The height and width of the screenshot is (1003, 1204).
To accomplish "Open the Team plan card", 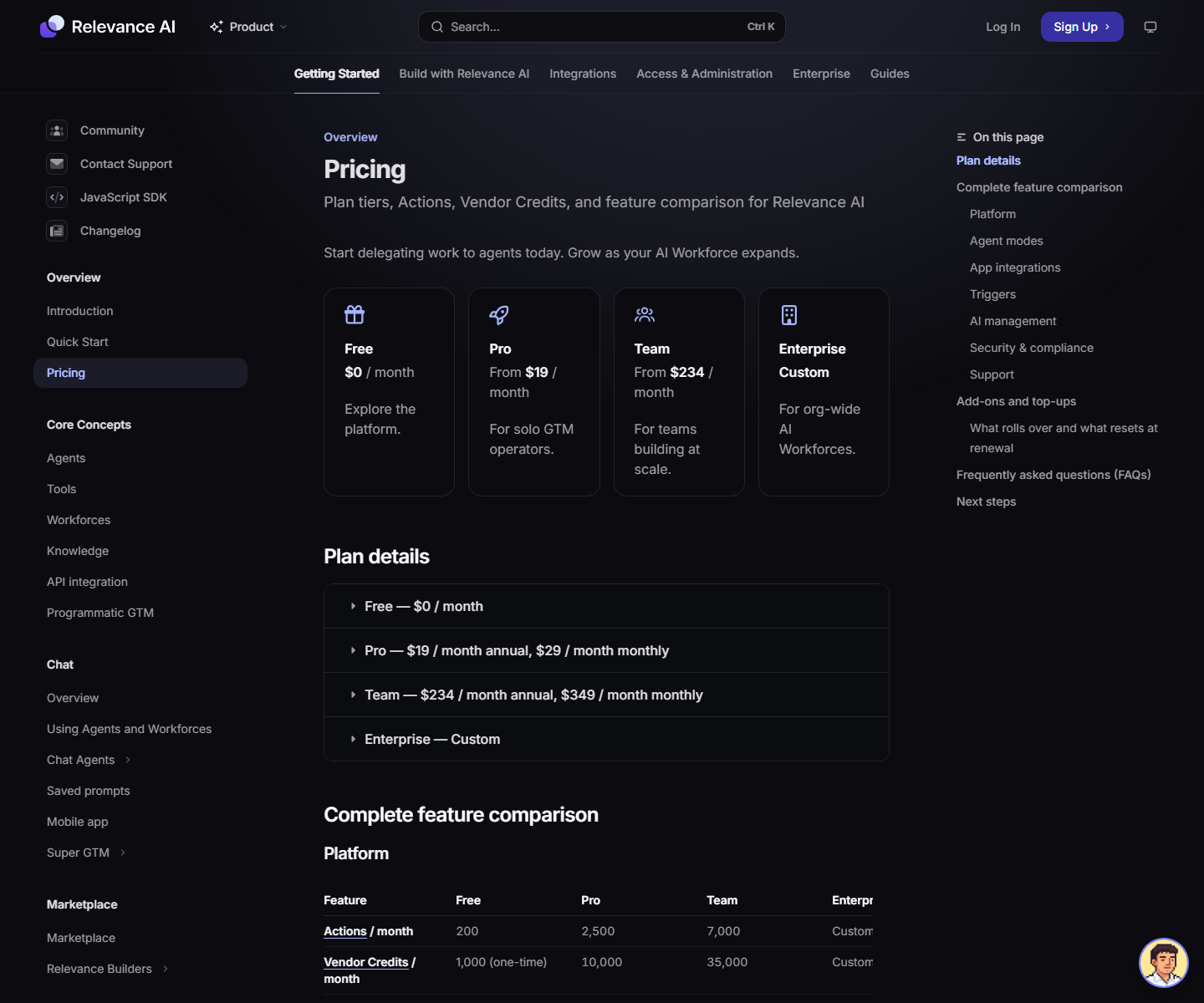I will coord(679,392).
